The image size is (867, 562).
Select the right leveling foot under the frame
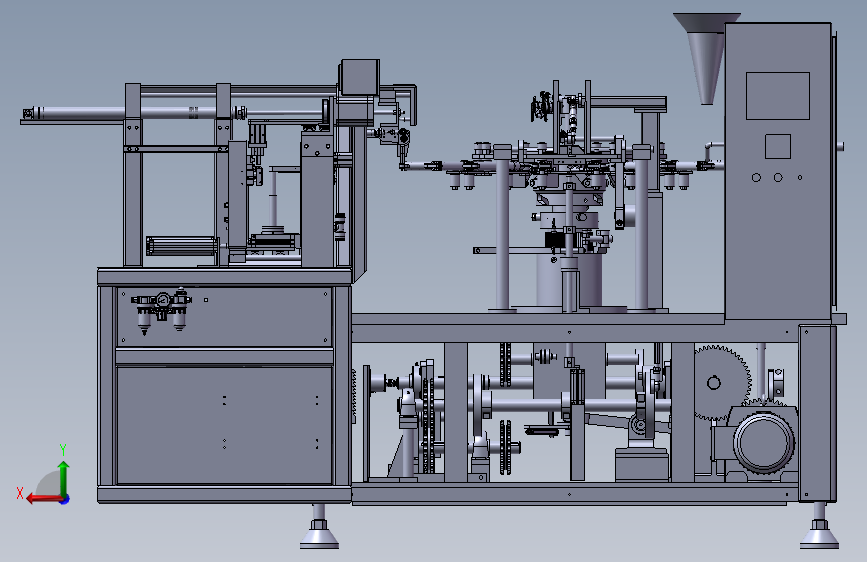point(819,527)
